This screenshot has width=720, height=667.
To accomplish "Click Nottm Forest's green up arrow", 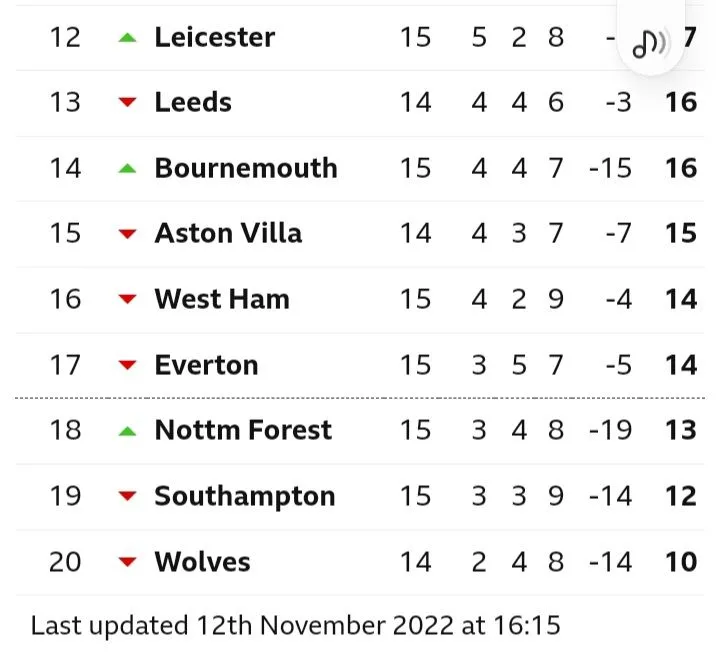I will [126, 430].
